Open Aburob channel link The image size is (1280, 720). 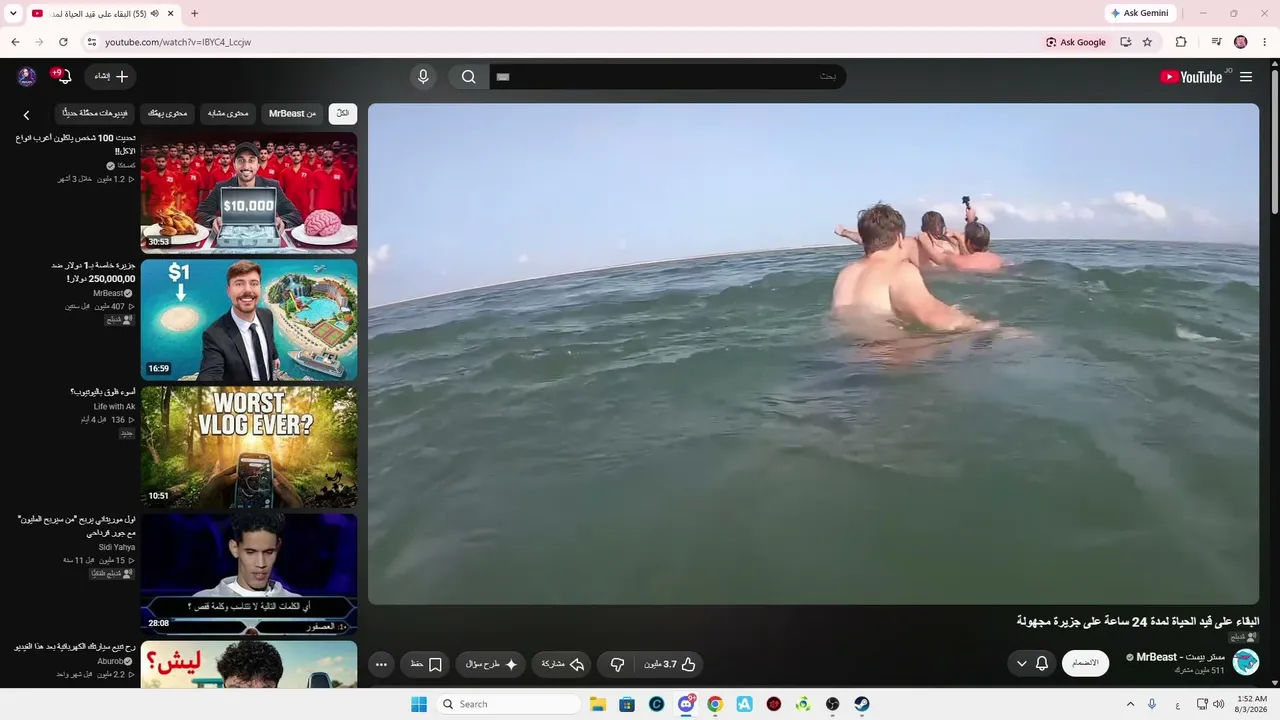click(x=113, y=661)
